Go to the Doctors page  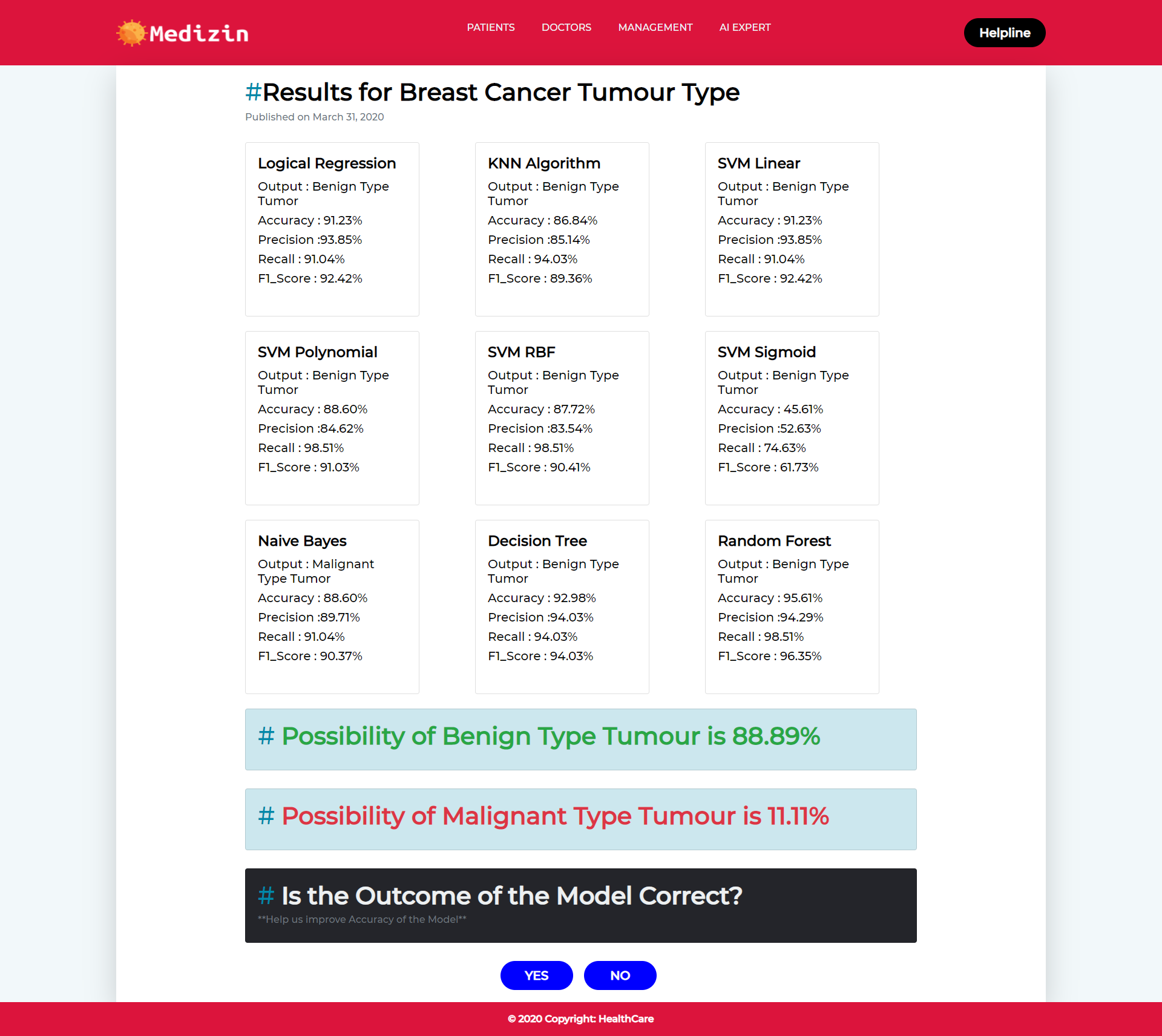click(566, 27)
